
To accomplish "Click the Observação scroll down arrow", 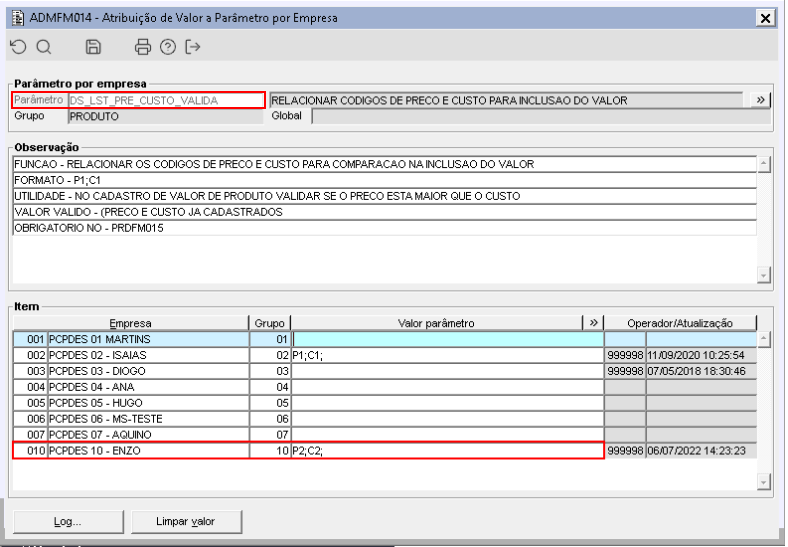I will click(764, 275).
